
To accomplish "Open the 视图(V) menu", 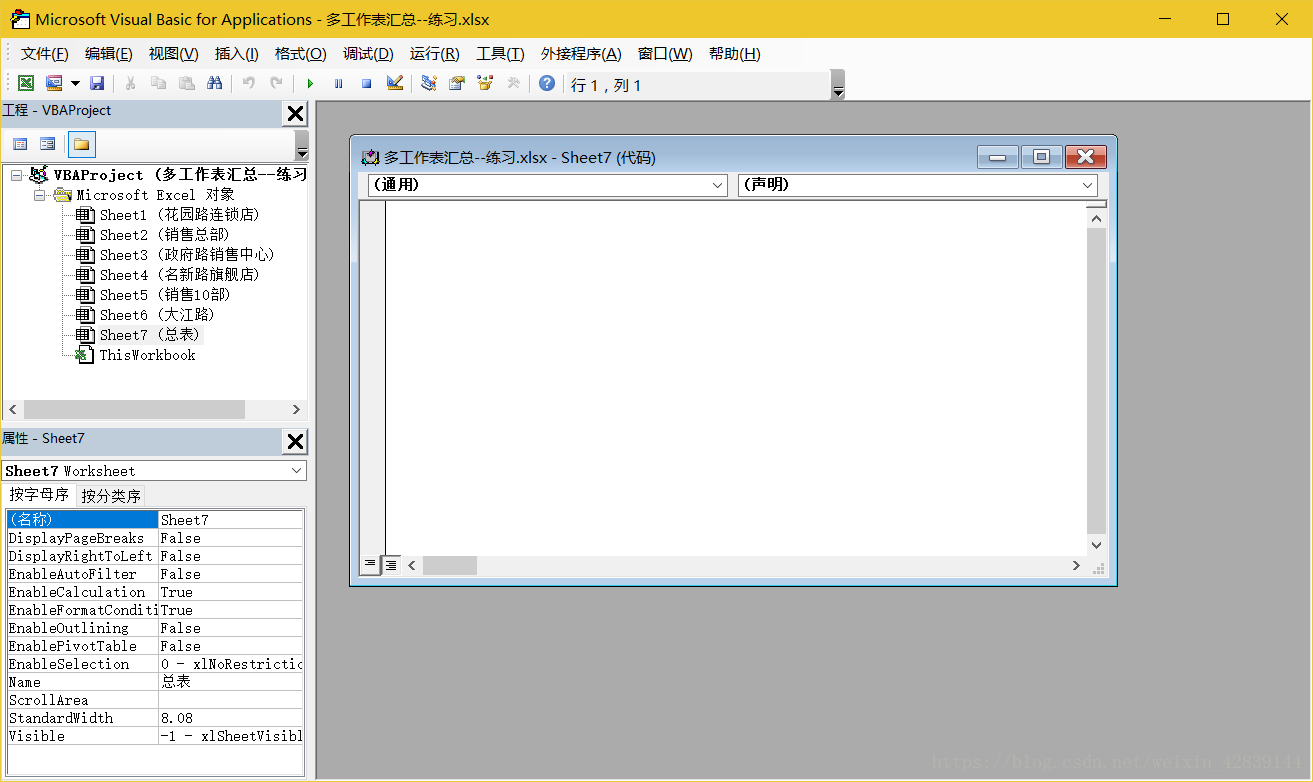I will (173, 54).
